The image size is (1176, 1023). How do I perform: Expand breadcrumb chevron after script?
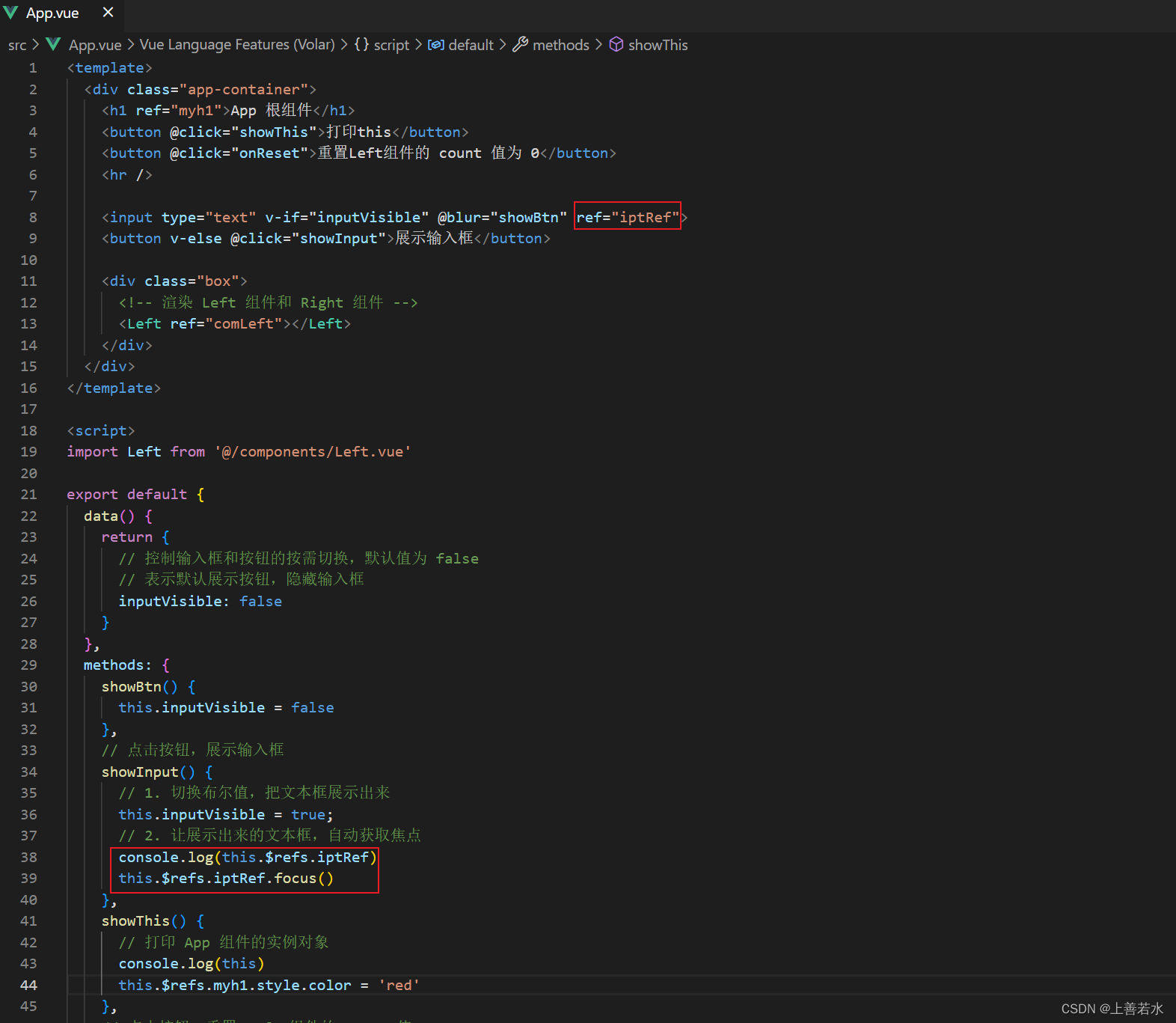(x=418, y=45)
